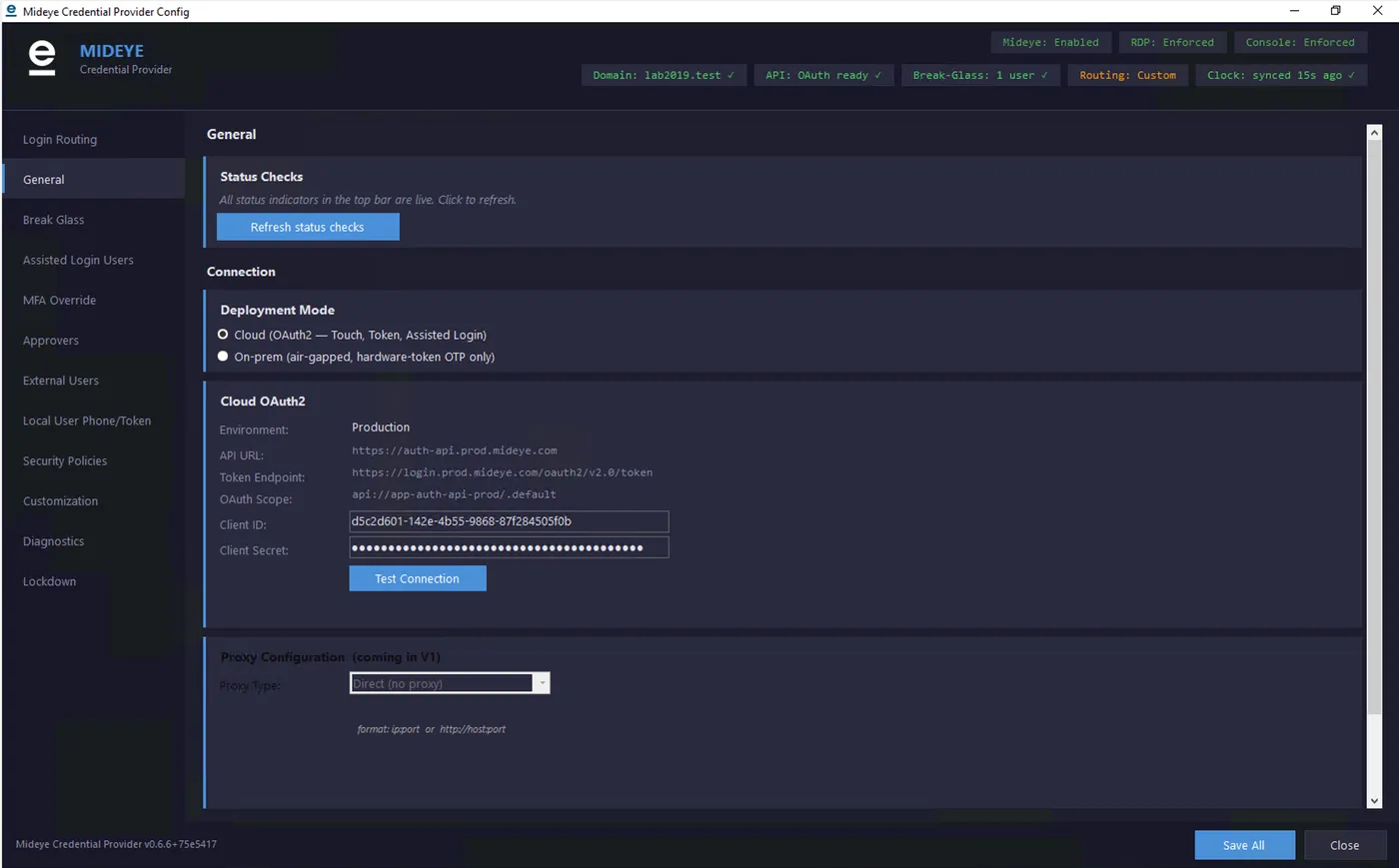
Task: Click the MIDEYE Credential Provider title
Action: (125, 59)
